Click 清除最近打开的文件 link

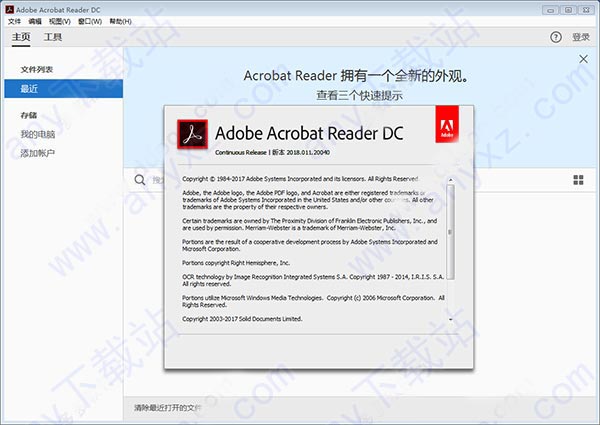[167, 408]
